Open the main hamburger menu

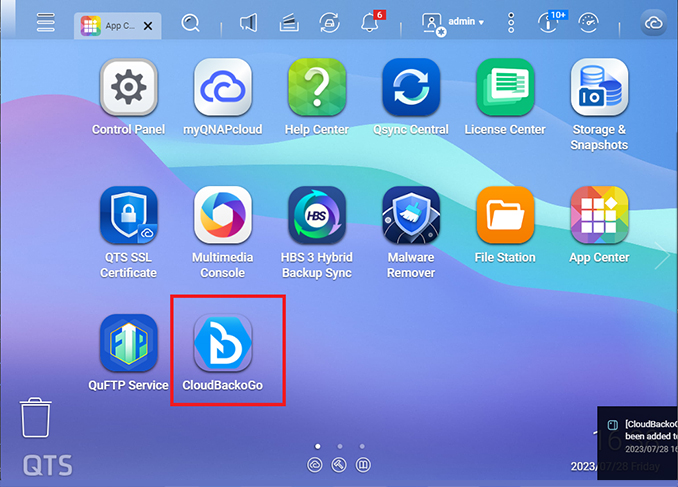tap(46, 22)
